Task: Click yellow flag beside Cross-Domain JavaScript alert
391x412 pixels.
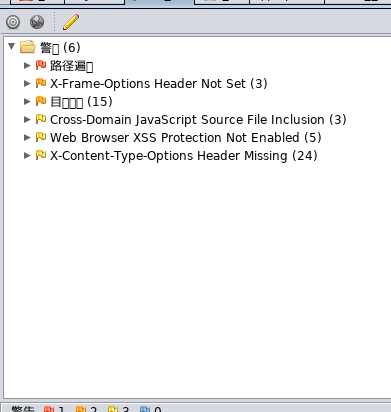Action: pyautogui.click(x=41, y=119)
